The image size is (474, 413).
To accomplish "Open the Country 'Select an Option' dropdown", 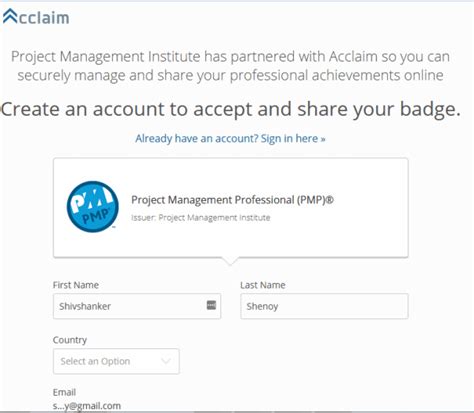I will [116, 361].
